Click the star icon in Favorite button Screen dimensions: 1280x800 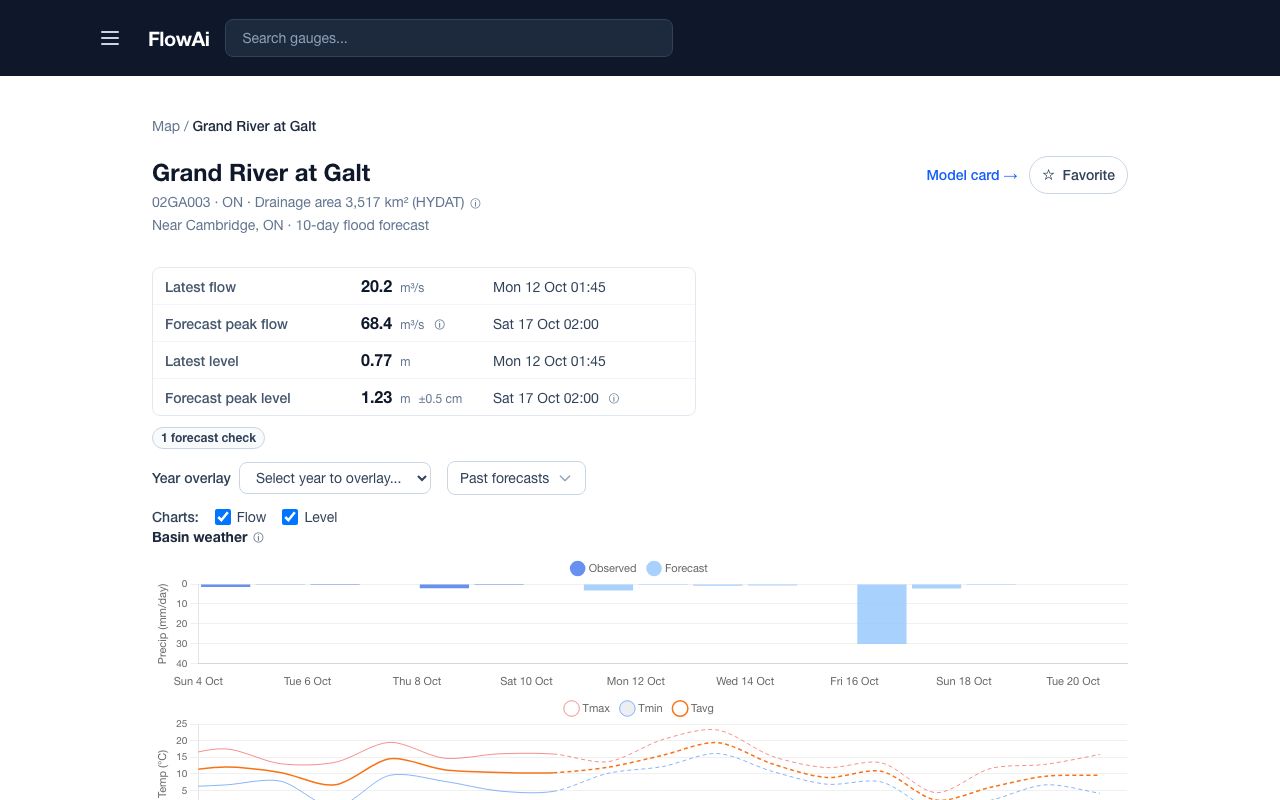tap(1048, 175)
